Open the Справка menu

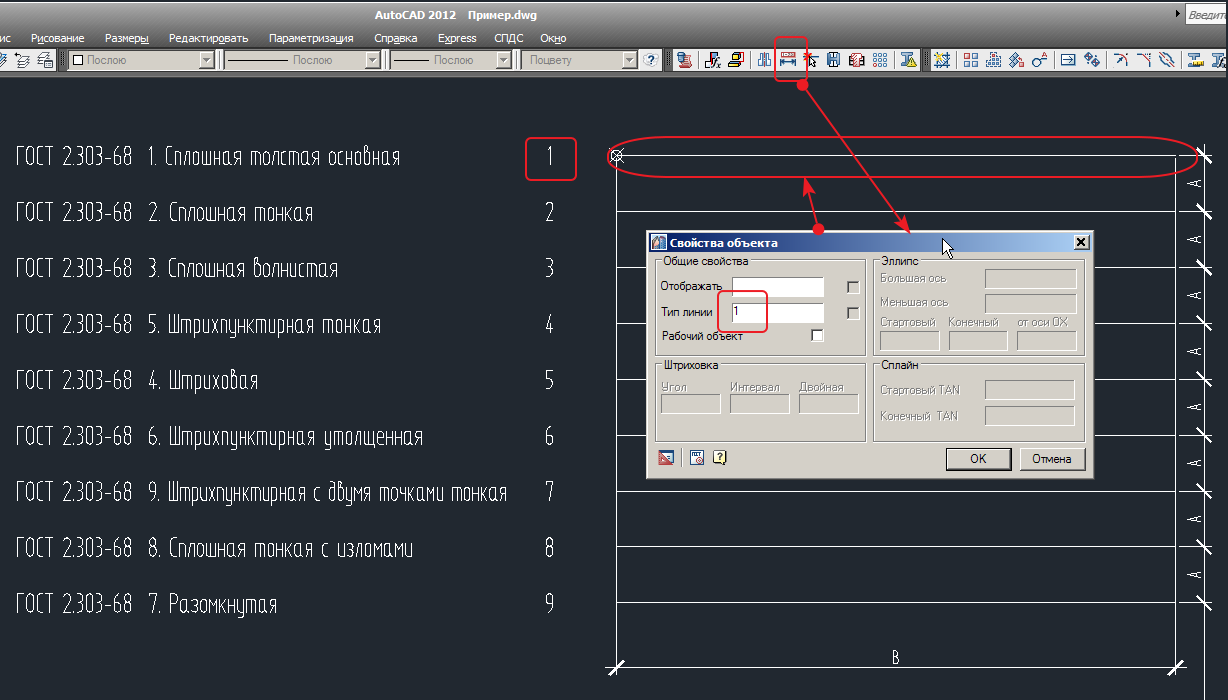[396, 38]
